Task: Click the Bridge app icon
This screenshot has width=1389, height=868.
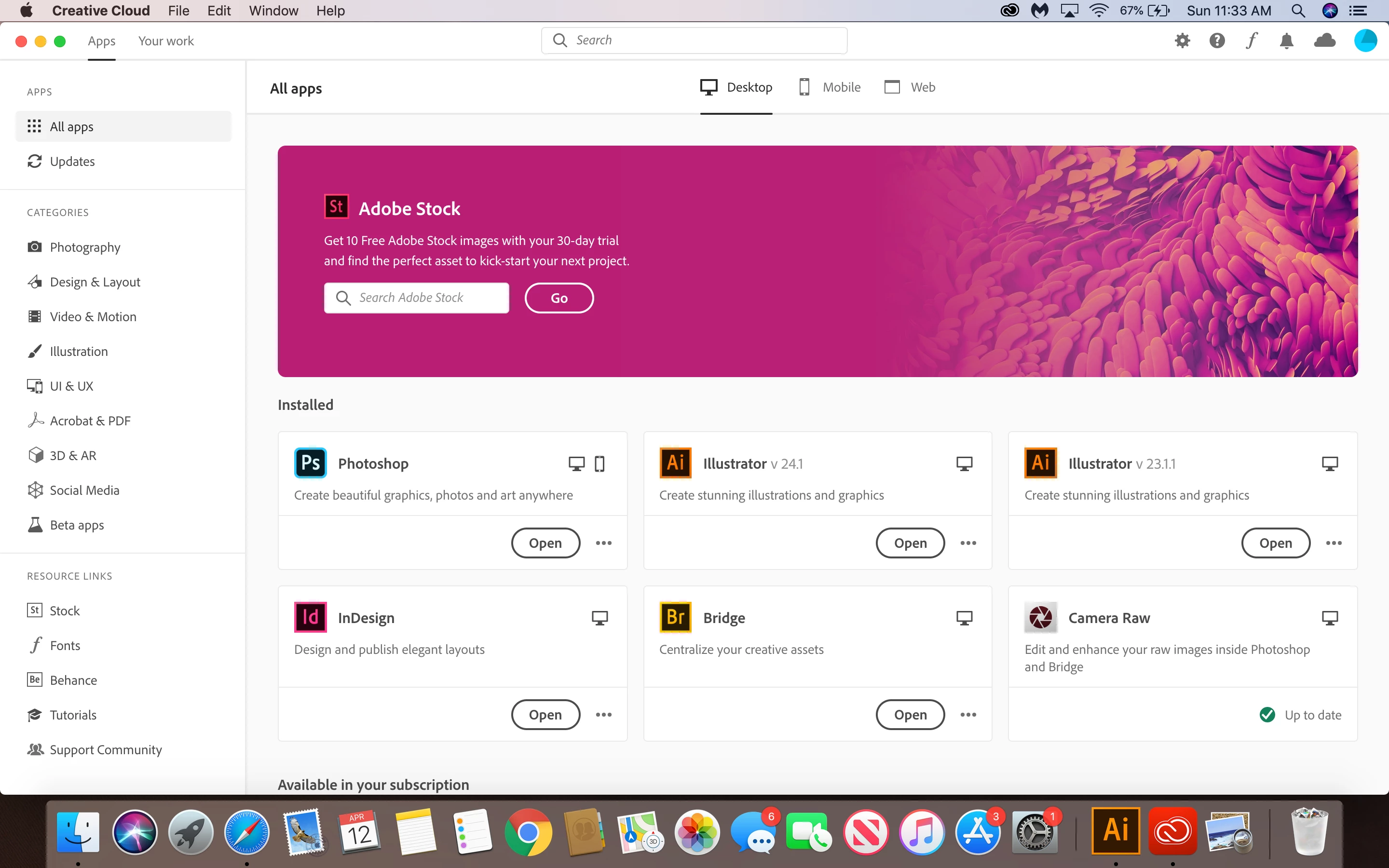Action: coord(675,617)
